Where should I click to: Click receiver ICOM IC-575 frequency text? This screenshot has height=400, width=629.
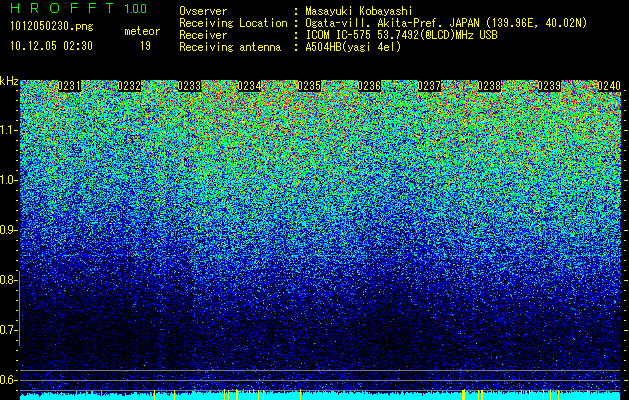coord(401,35)
